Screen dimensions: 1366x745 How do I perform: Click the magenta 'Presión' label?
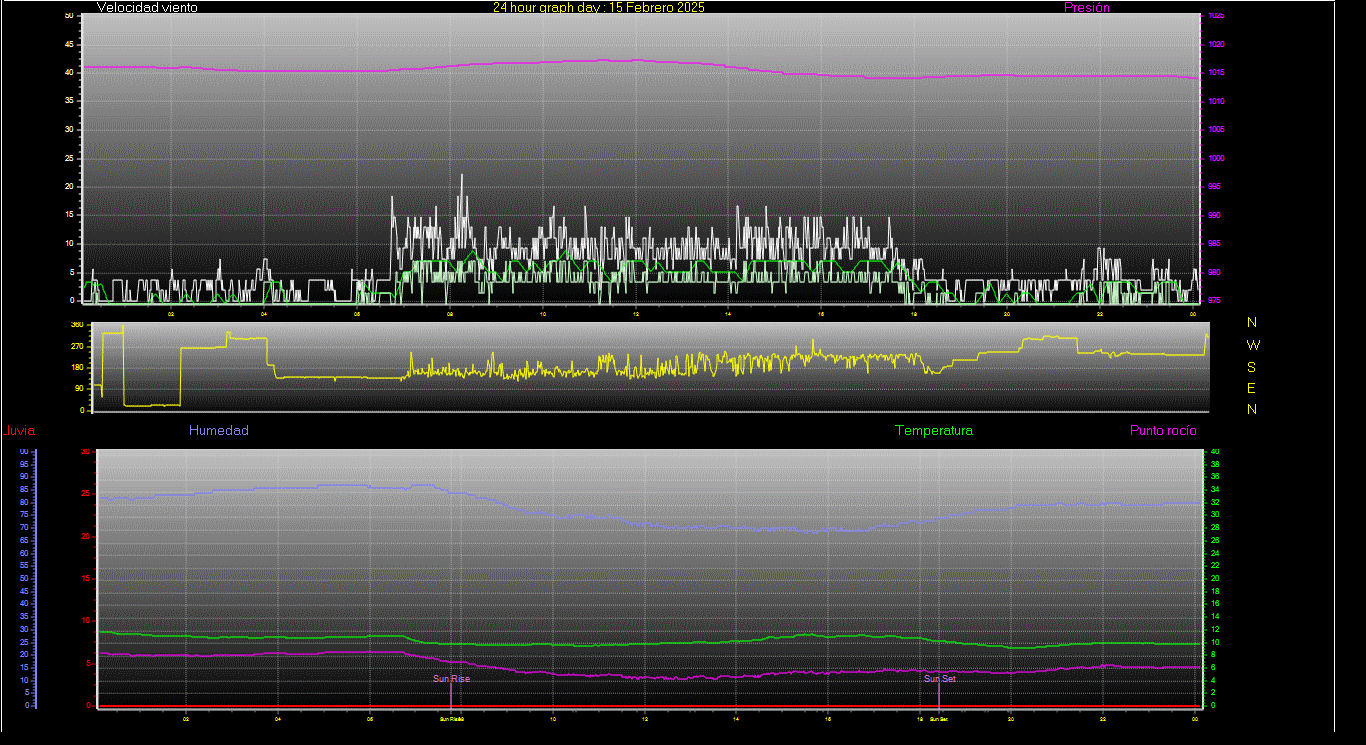(x=1087, y=7)
